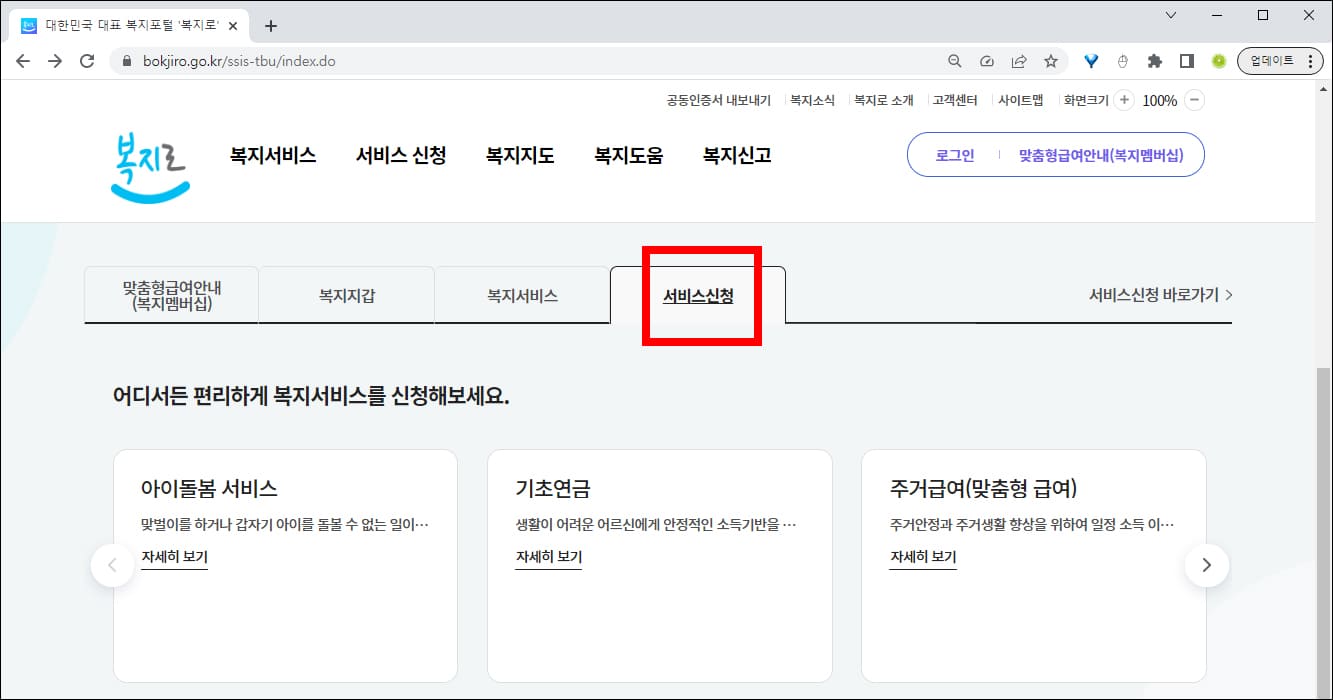Viewport: 1333px width, 700px height.
Task: Click the left carousel arrow
Action: click(112, 565)
